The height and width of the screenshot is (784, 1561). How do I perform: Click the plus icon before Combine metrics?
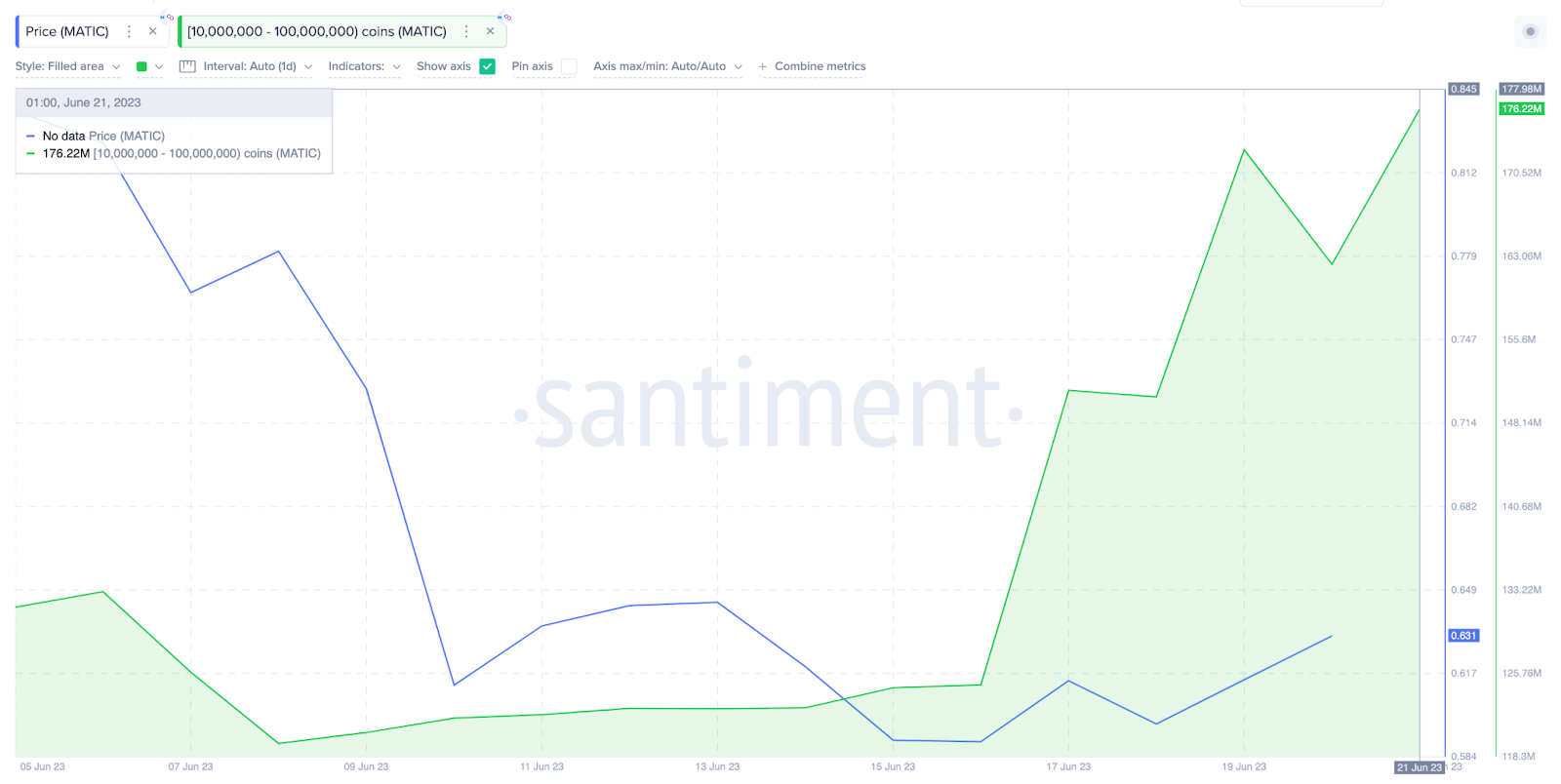click(763, 66)
